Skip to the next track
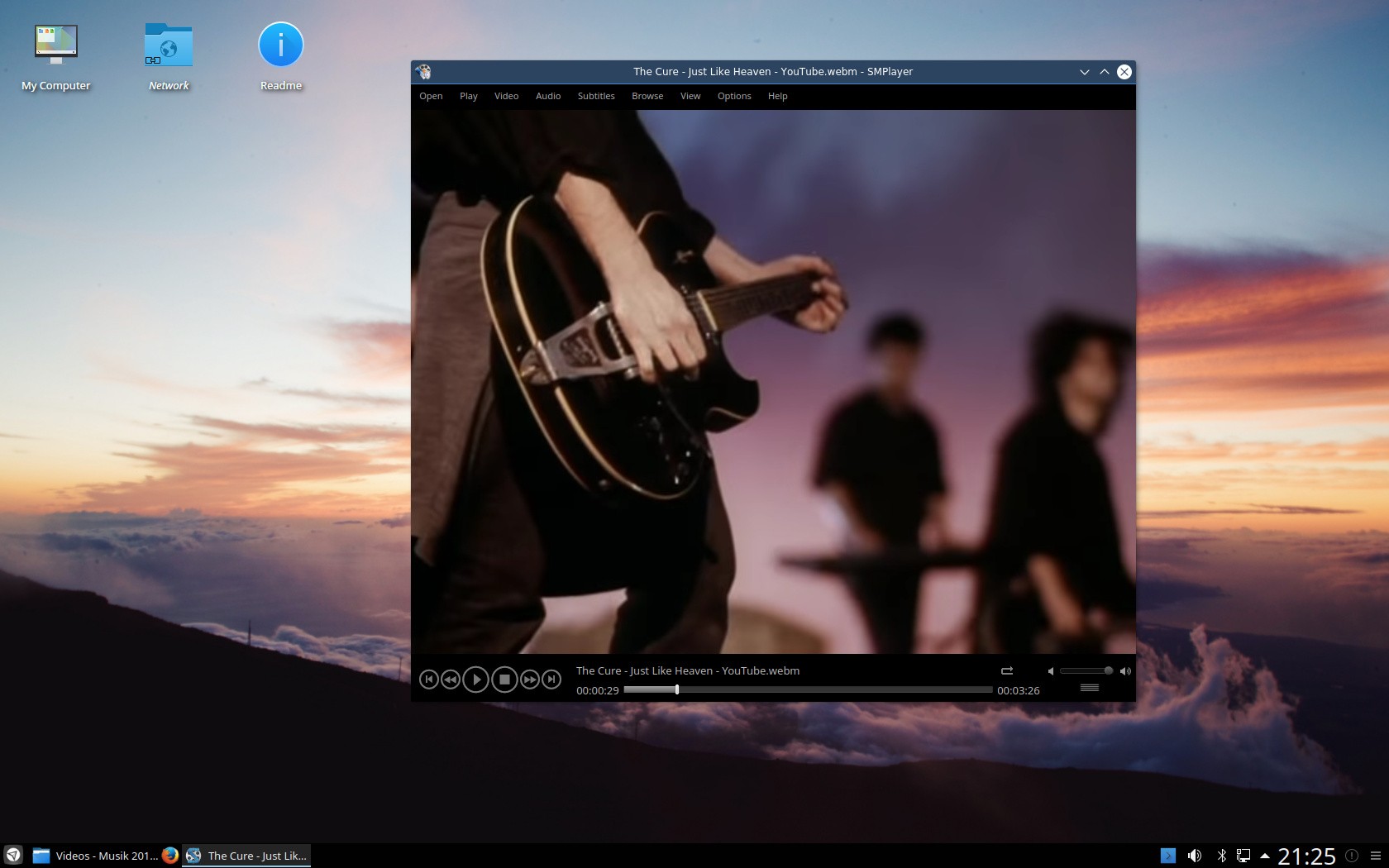The width and height of the screenshot is (1389, 868). click(551, 680)
